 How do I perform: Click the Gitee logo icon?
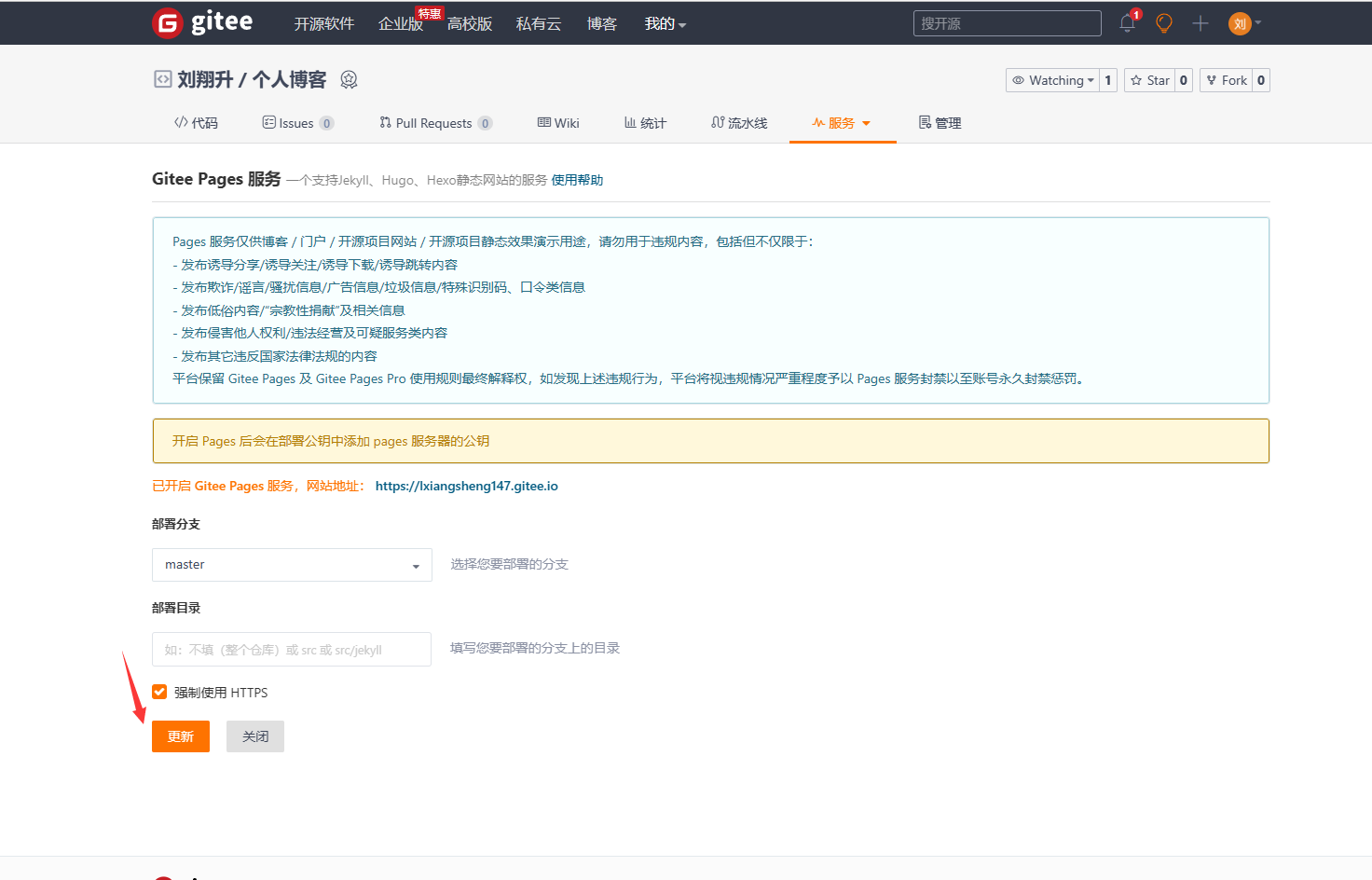(168, 23)
